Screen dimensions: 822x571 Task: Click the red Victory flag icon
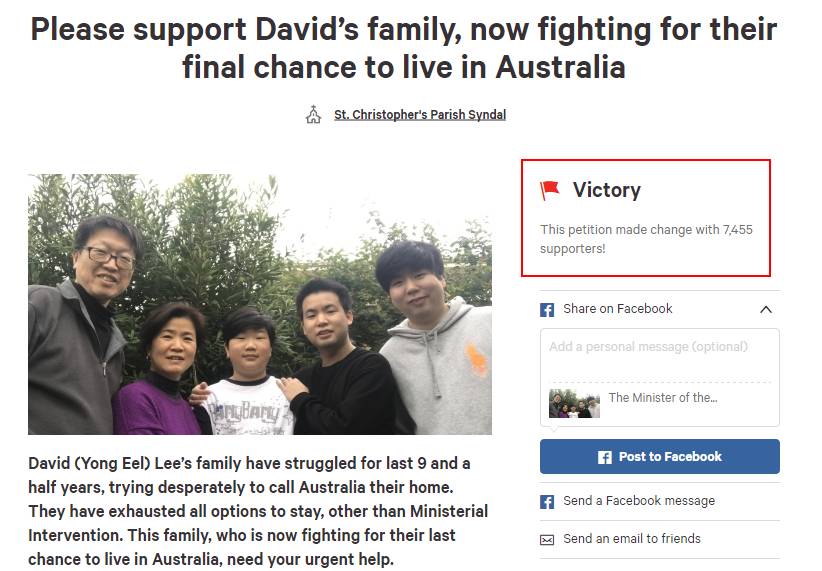pyautogui.click(x=549, y=190)
